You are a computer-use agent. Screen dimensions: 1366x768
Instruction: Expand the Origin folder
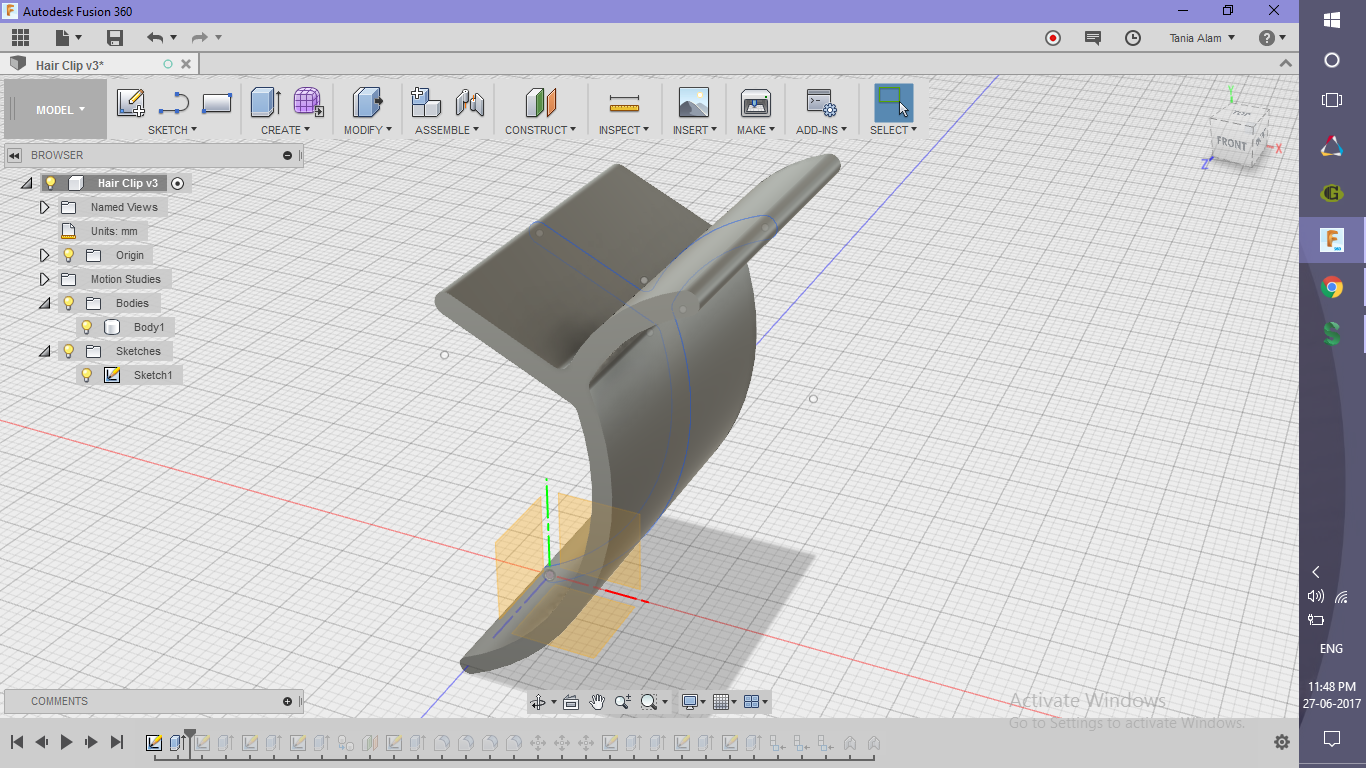click(44, 255)
